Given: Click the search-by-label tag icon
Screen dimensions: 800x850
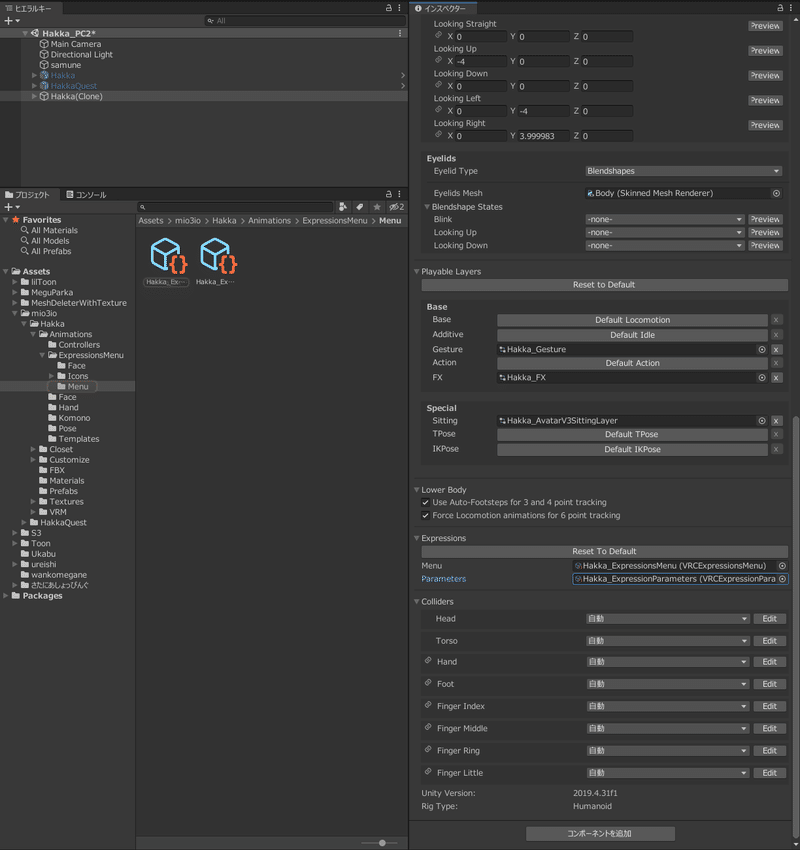Looking at the screenshot, I should pos(359,207).
